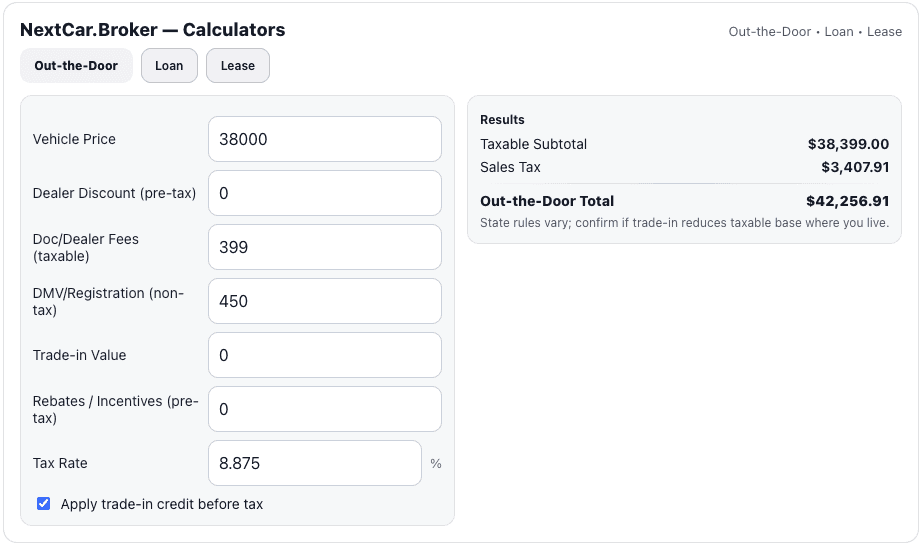Click the Sales Tax result value

(x=855, y=167)
